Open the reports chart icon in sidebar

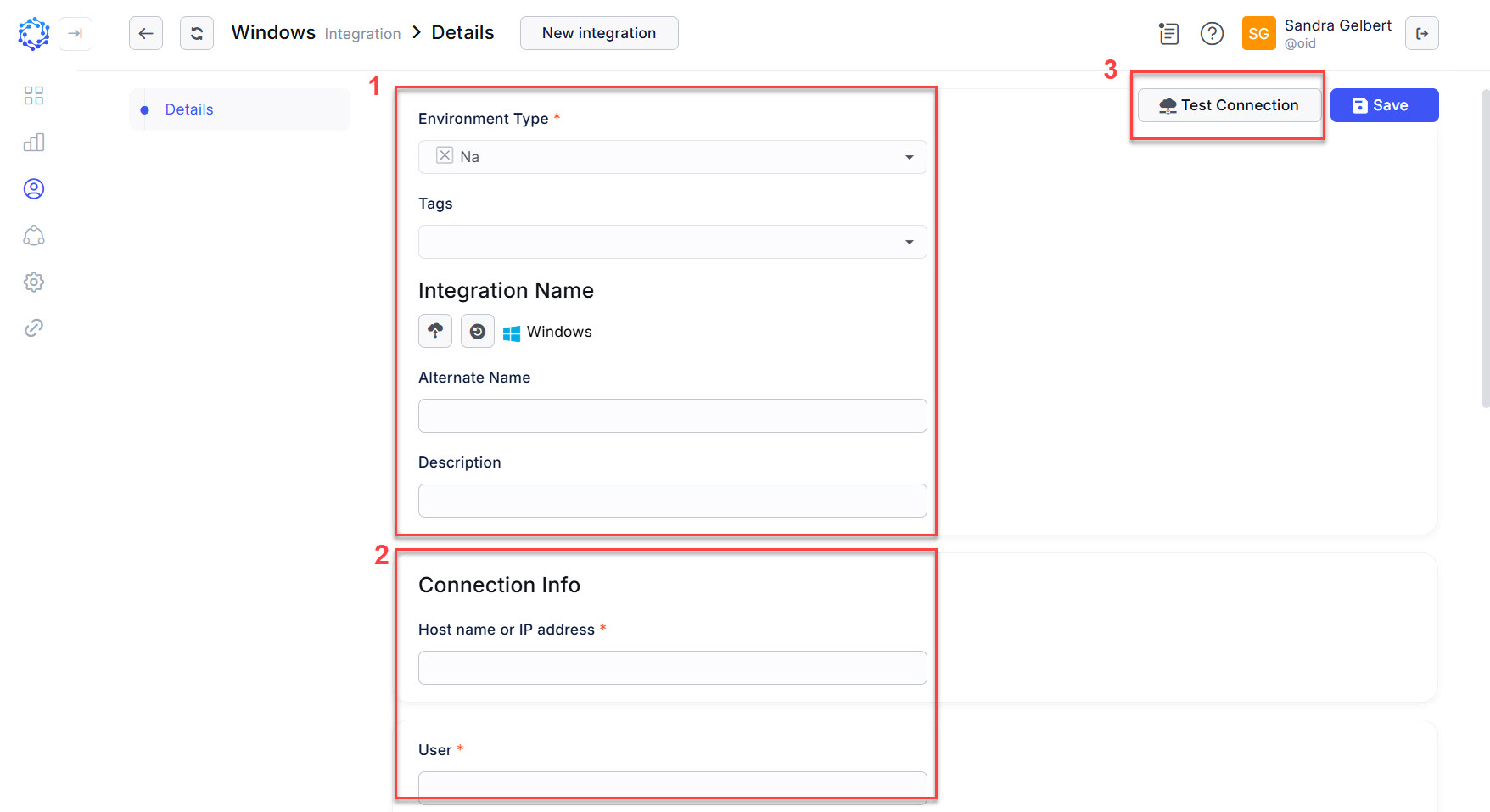click(34, 142)
